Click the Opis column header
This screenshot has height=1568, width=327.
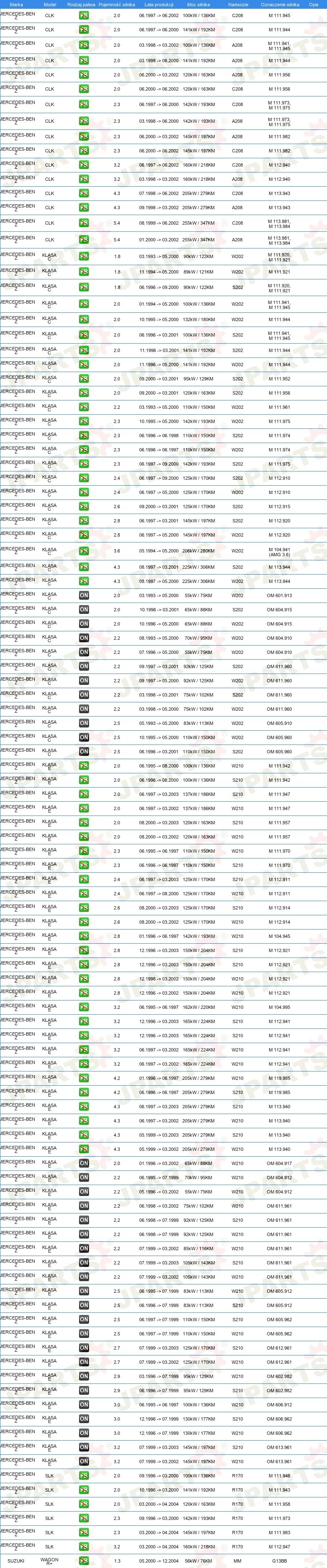(x=314, y=4)
